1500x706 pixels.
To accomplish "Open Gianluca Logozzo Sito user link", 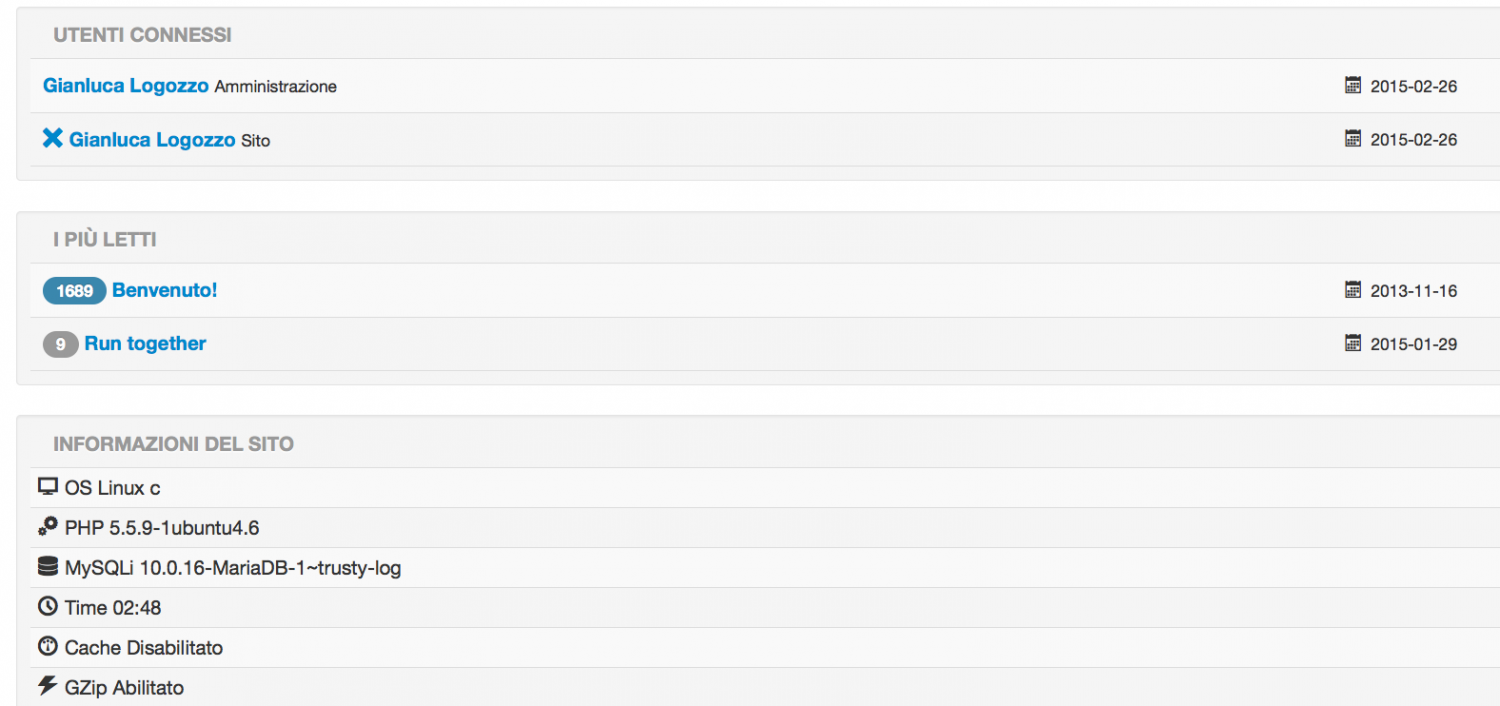I will 152,140.
